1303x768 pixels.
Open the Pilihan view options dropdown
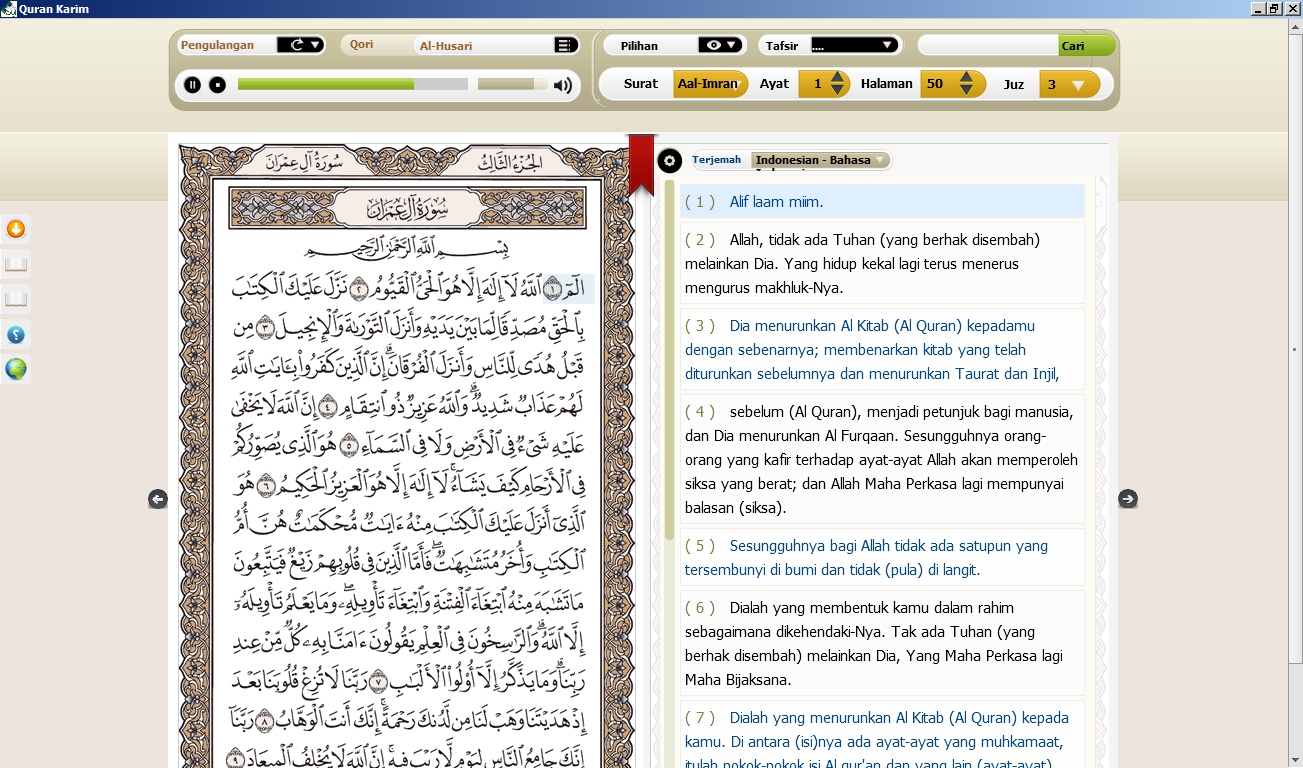tap(722, 45)
